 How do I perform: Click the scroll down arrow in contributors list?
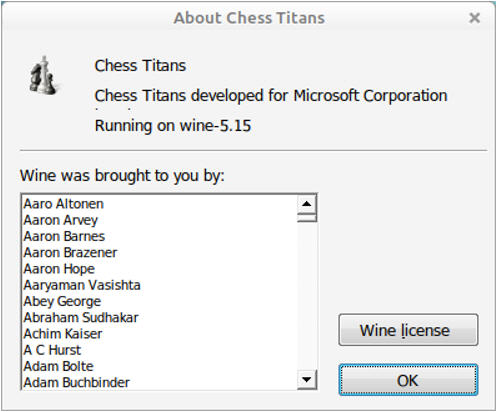click(x=307, y=379)
